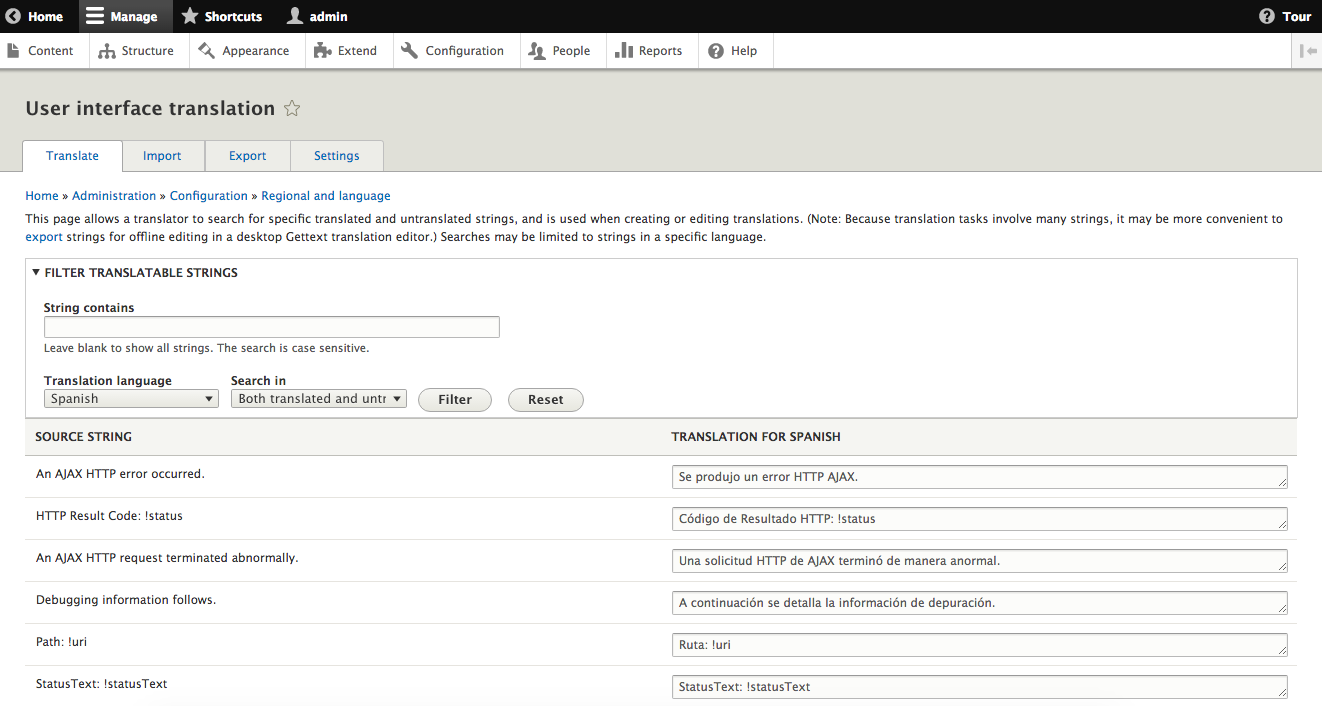Click the Configuration wrench icon
Viewport: 1322px width, 706px height.
(410, 51)
